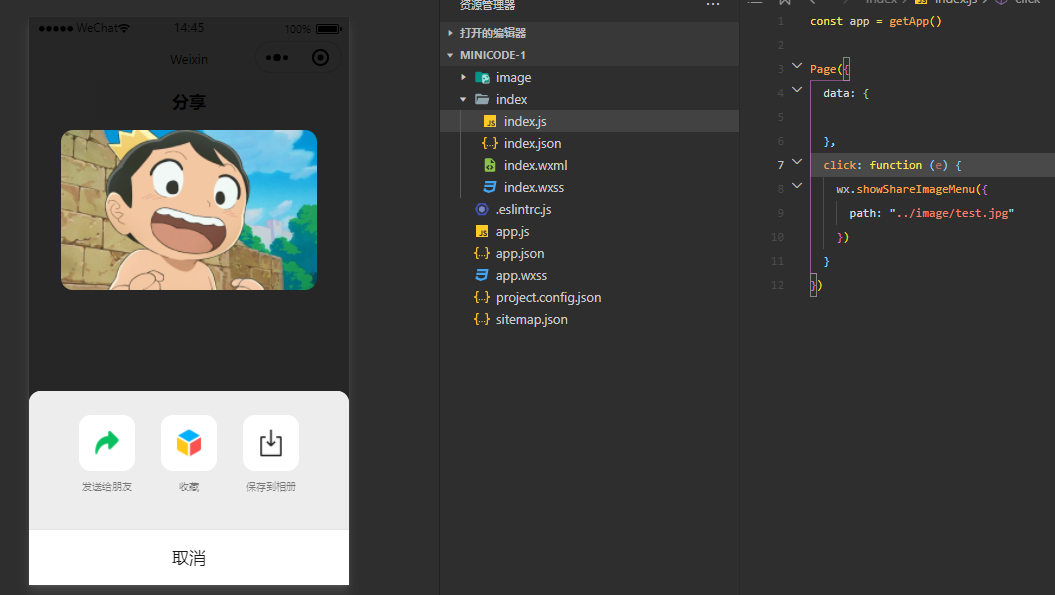Open the explorer panel more actions ellipsis
Image resolution: width=1055 pixels, height=595 pixels.
[x=713, y=5]
